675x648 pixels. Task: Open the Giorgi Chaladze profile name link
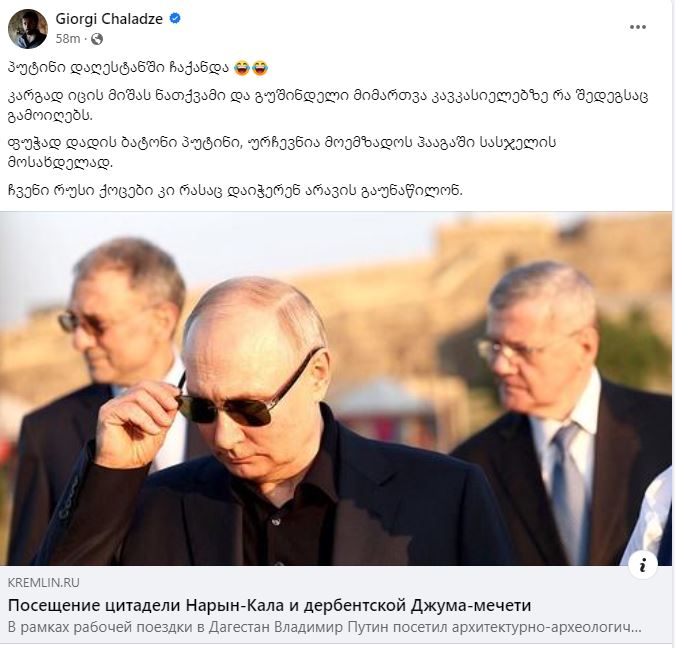coord(109,19)
